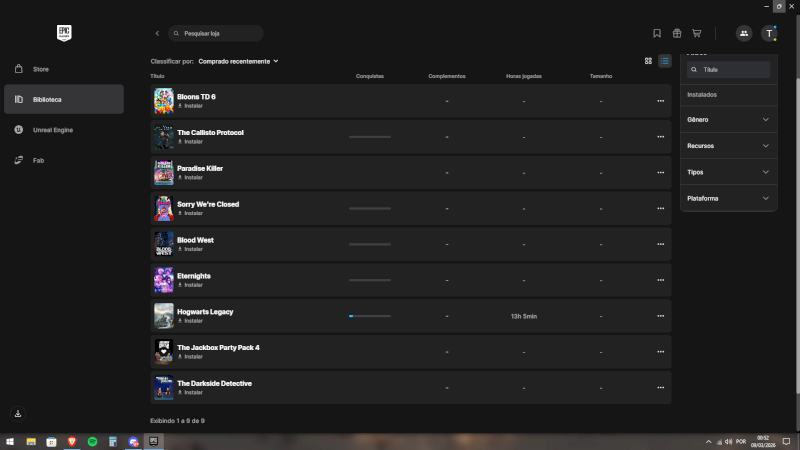
Task: Click the Epic Games logo
Action: (x=65, y=33)
